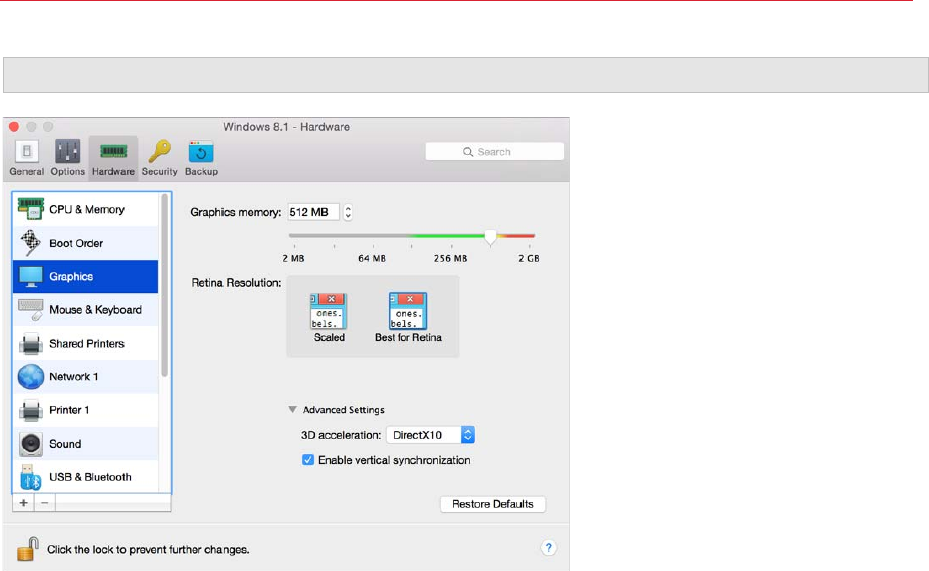Screen dimensions: 929x571
Task: Click the Printer 1 icon
Action: point(31,410)
